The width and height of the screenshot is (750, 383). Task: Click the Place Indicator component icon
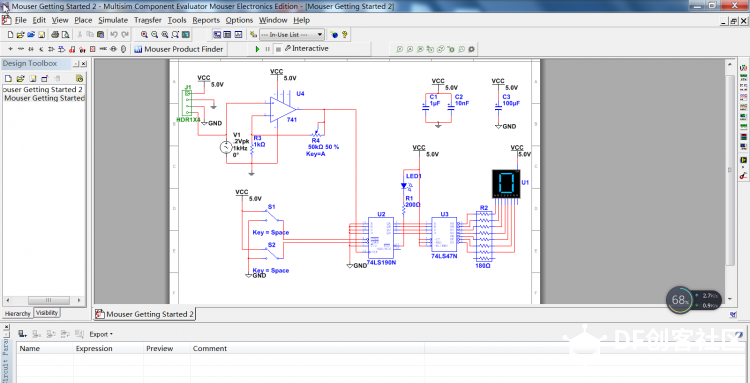click(93, 49)
